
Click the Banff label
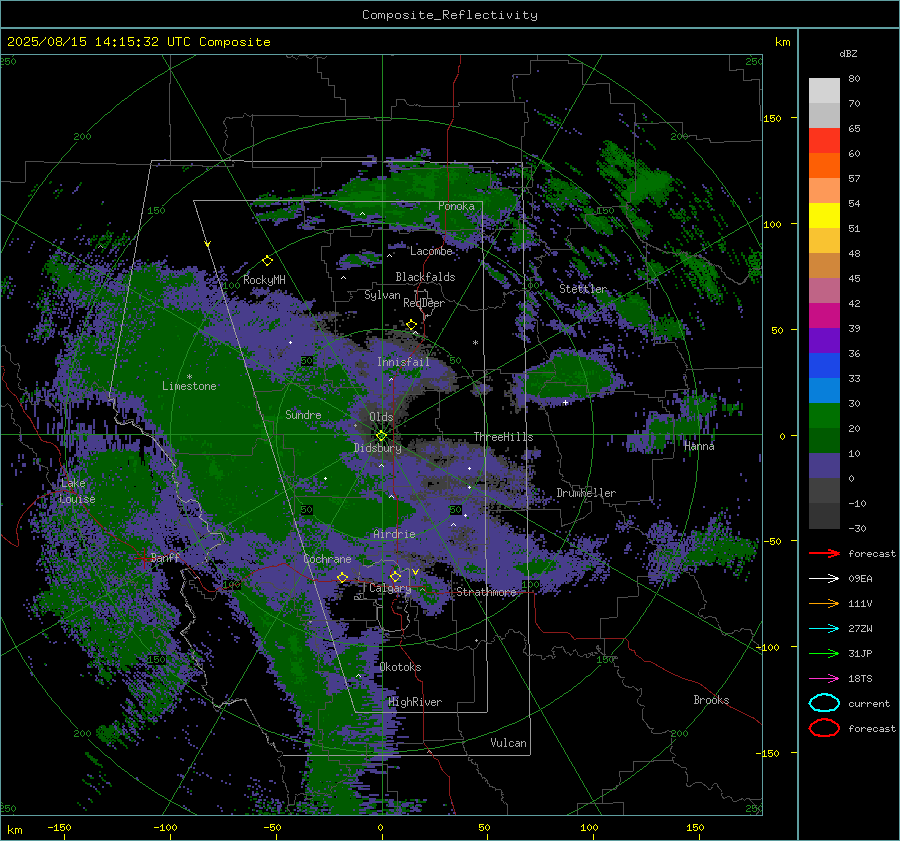pos(165,557)
